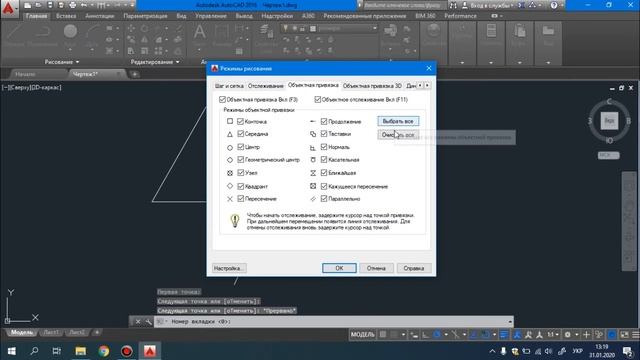Confirm the dialog with OK
The height and width of the screenshot is (360, 640).
pyautogui.click(x=339, y=268)
